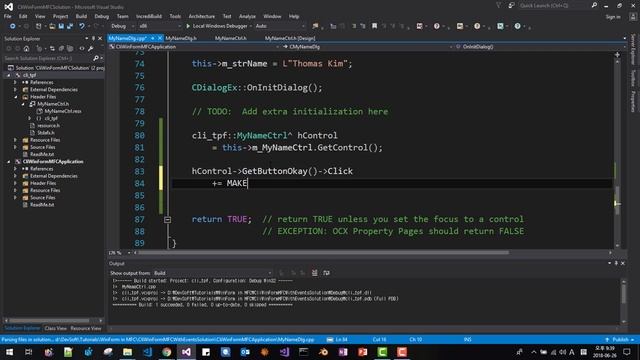Select MyNameCtrl.resx in Solution Explorer
This screenshot has width=640, height=360.
tap(63, 111)
